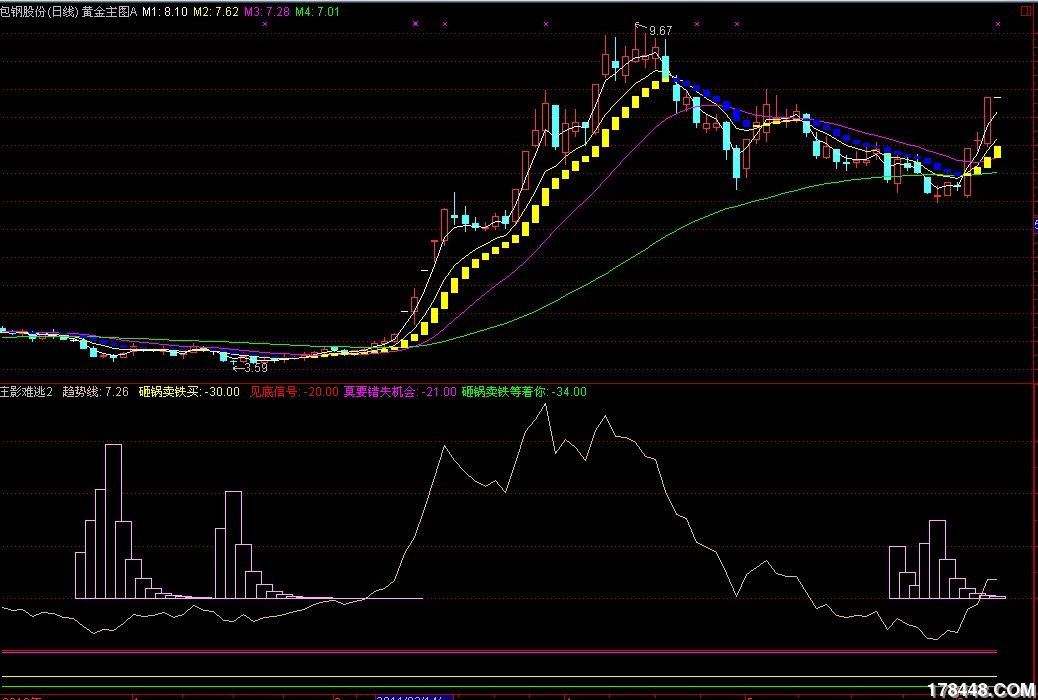
Task: Click the 莫要错失机会: -21.00 reading
Action: [400, 392]
